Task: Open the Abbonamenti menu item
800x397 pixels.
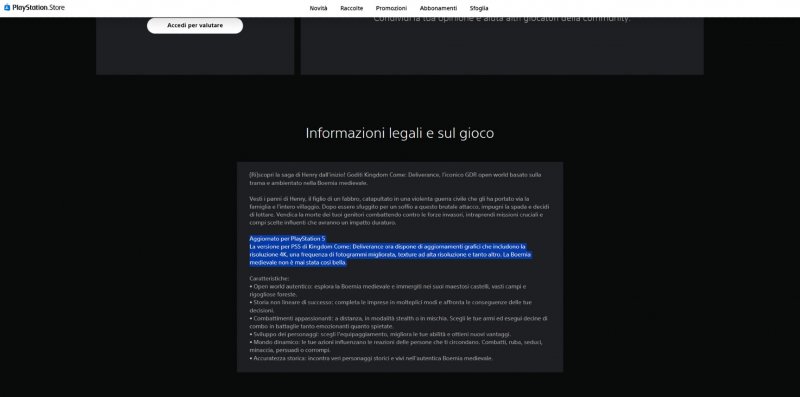Action: (438, 8)
